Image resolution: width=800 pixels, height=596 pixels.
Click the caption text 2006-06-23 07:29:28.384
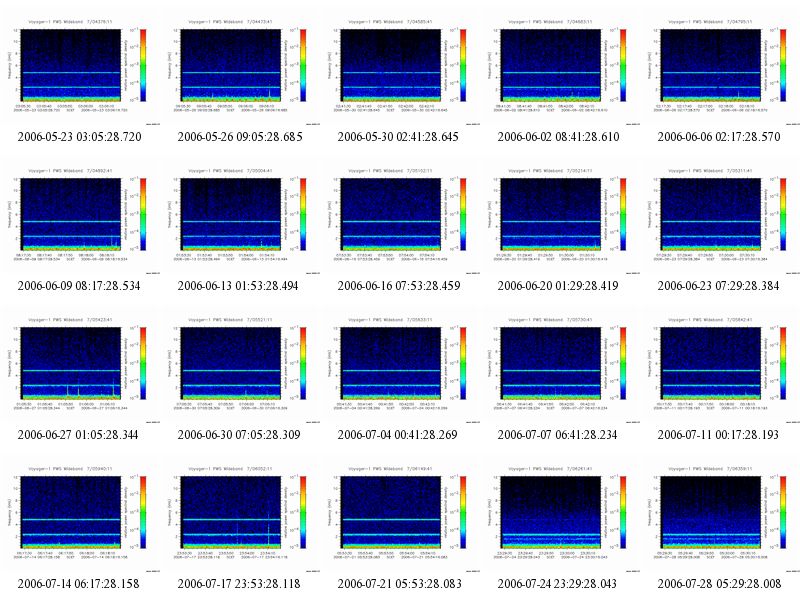click(718, 286)
